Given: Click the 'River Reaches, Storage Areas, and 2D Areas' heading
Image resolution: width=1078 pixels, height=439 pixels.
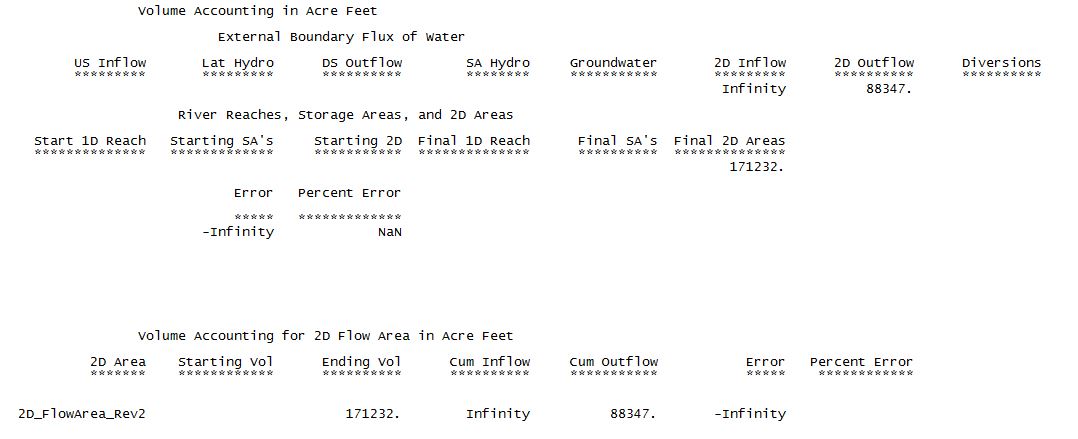Looking at the screenshot, I should pyautogui.click(x=345, y=115).
